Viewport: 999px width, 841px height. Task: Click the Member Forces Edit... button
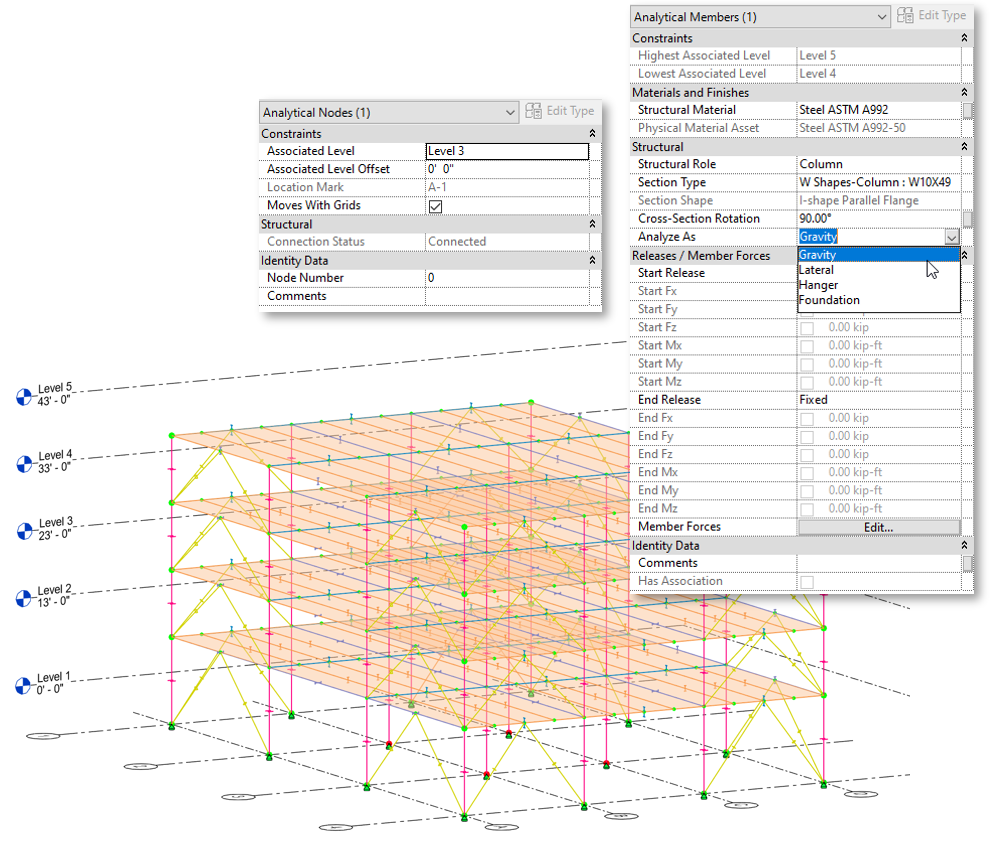pos(879,528)
